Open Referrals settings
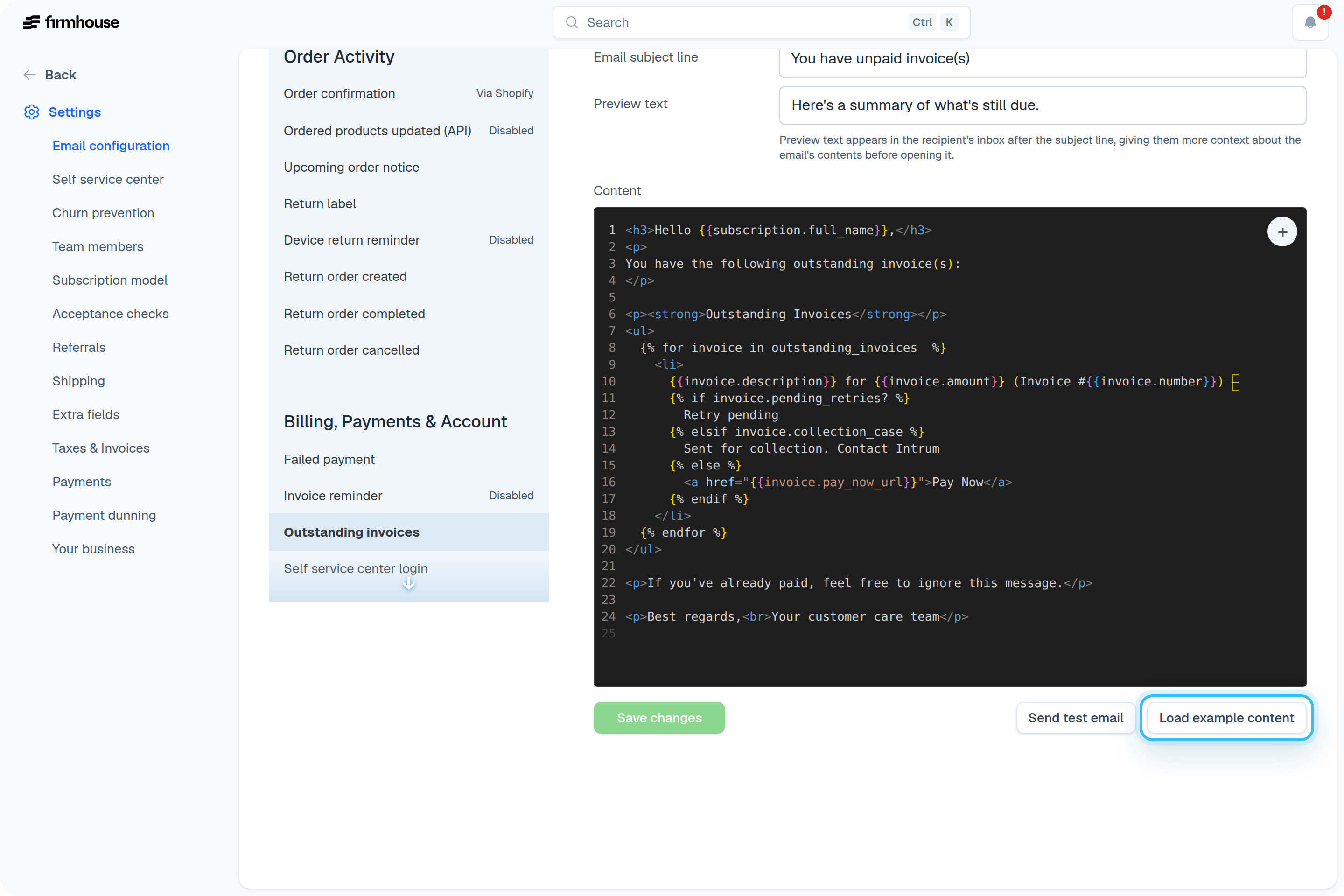This screenshot has height=896, width=1344. [79, 347]
